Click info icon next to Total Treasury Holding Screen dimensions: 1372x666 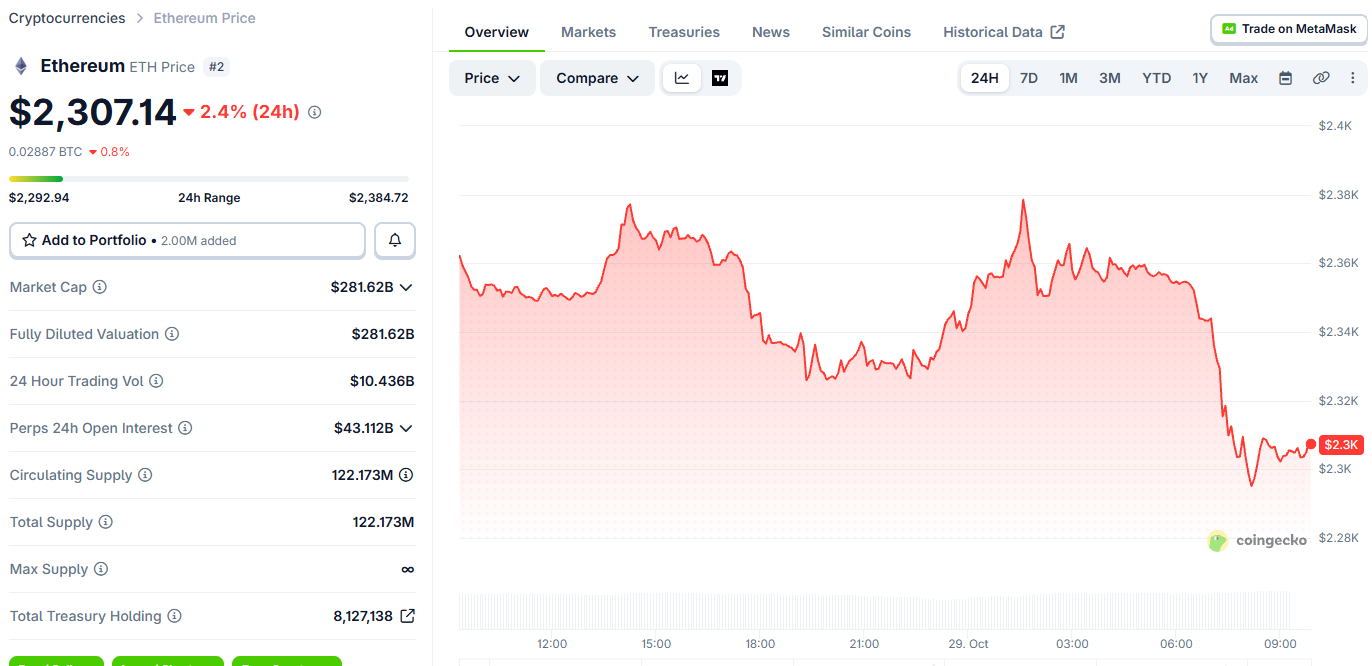click(x=174, y=616)
